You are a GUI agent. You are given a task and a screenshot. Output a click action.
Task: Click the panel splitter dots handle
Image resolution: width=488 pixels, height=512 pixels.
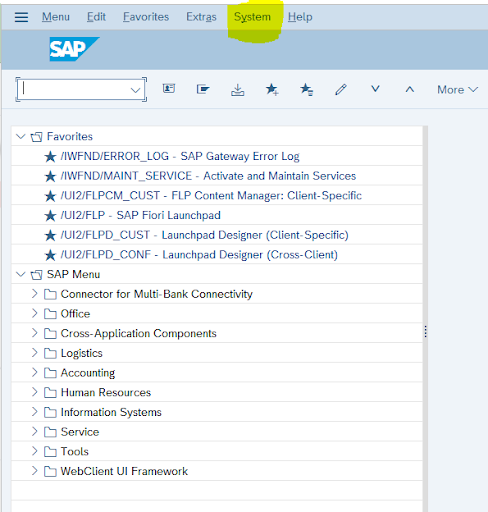(426, 331)
